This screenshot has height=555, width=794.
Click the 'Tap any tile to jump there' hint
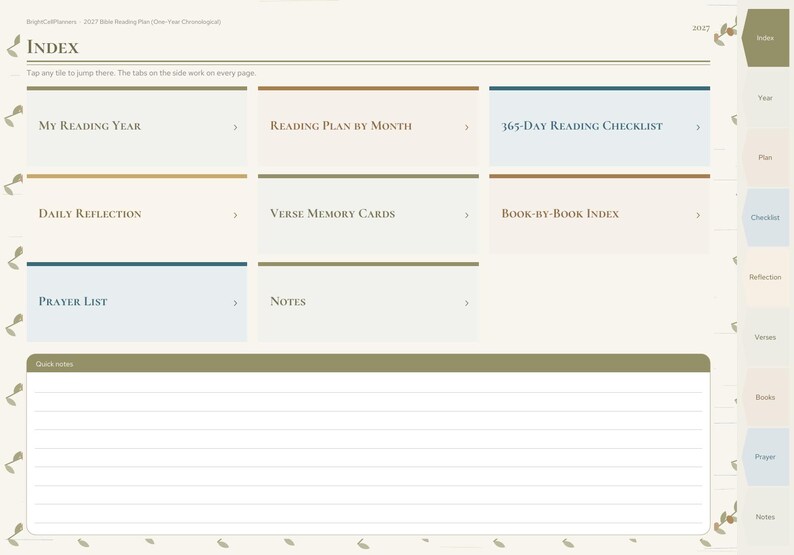[141, 73]
